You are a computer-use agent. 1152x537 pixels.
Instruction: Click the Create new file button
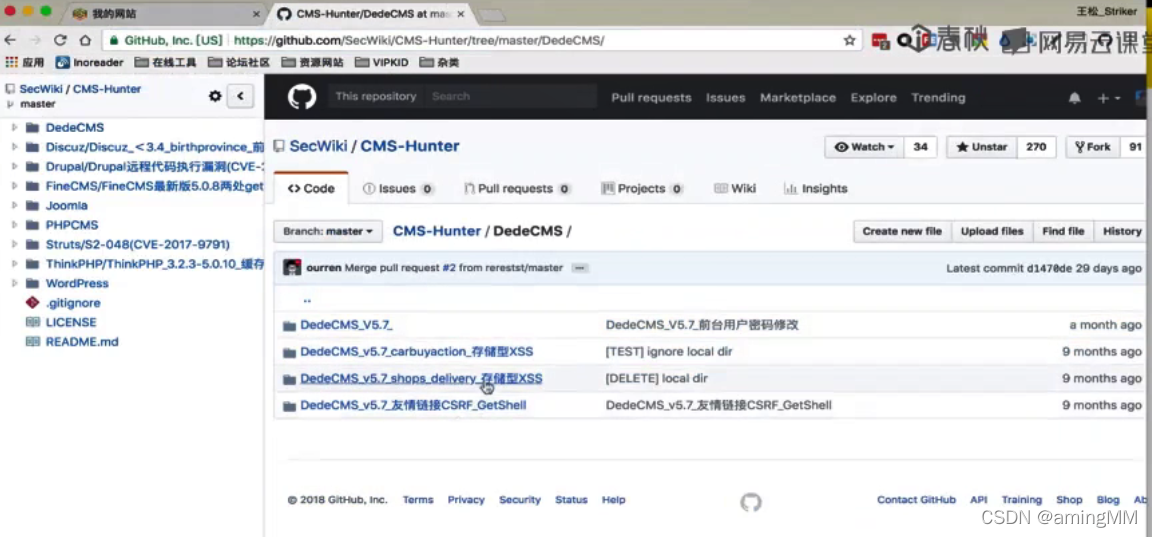[x=902, y=231]
